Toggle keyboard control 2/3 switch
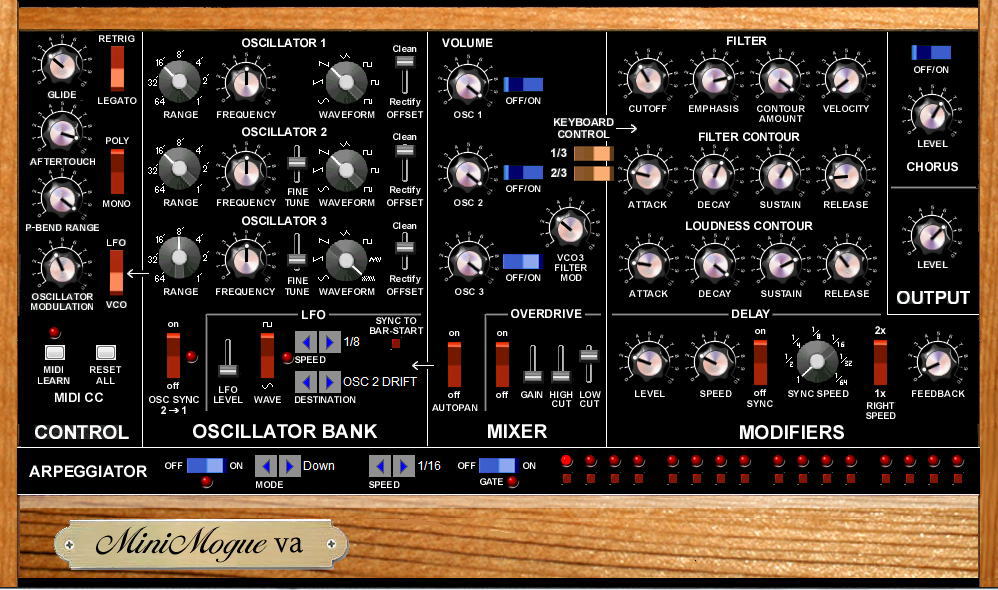Image resolution: width=998 pixels, height=590 pixels. [x=593, y=173]
